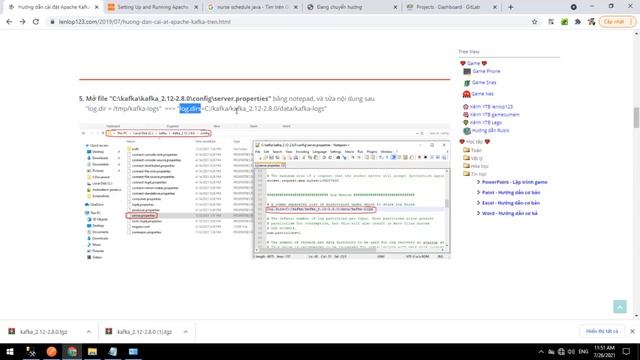Open the Game Nes link

[482, 94]
